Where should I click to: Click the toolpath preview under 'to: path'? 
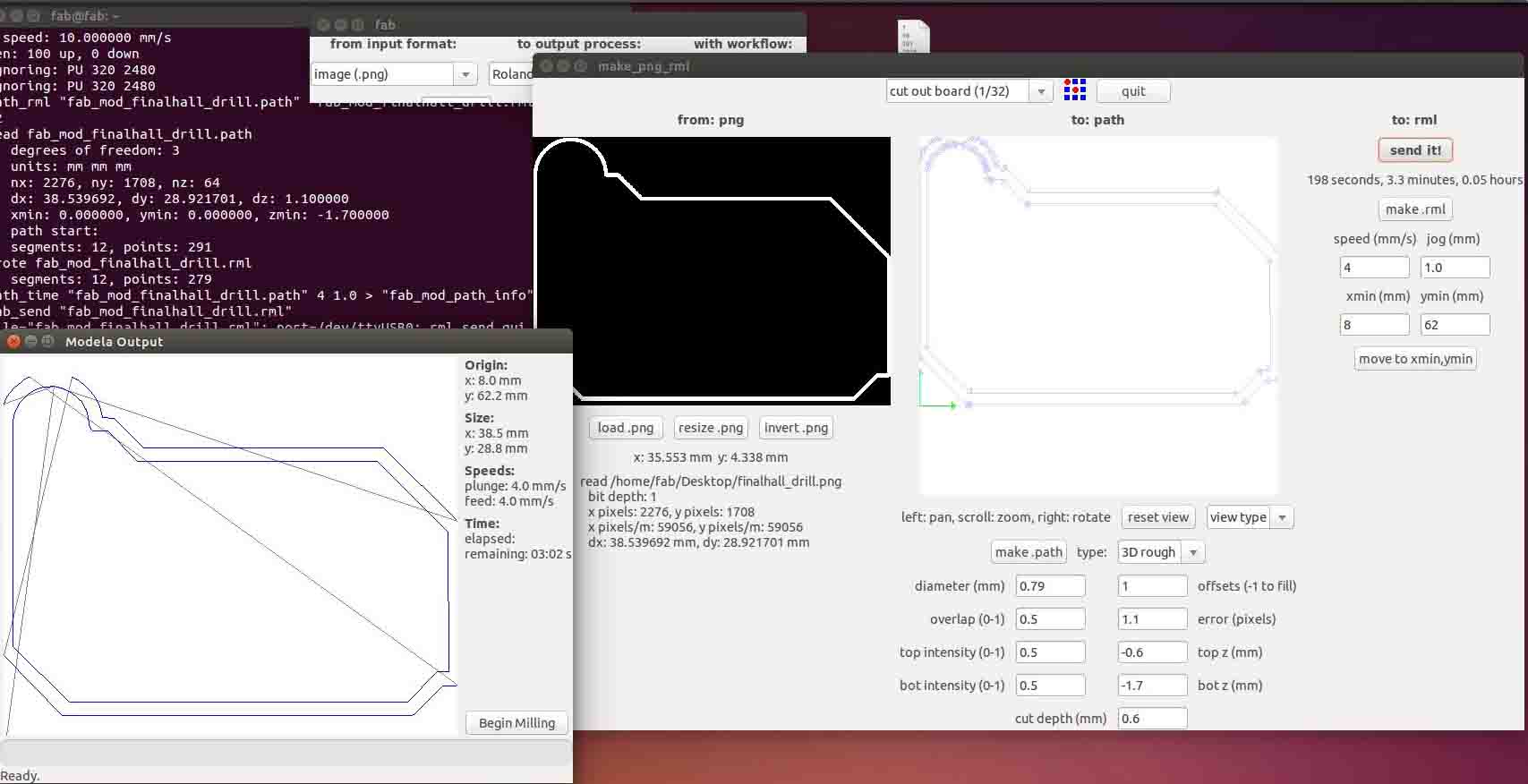(x=1098, y=316)
